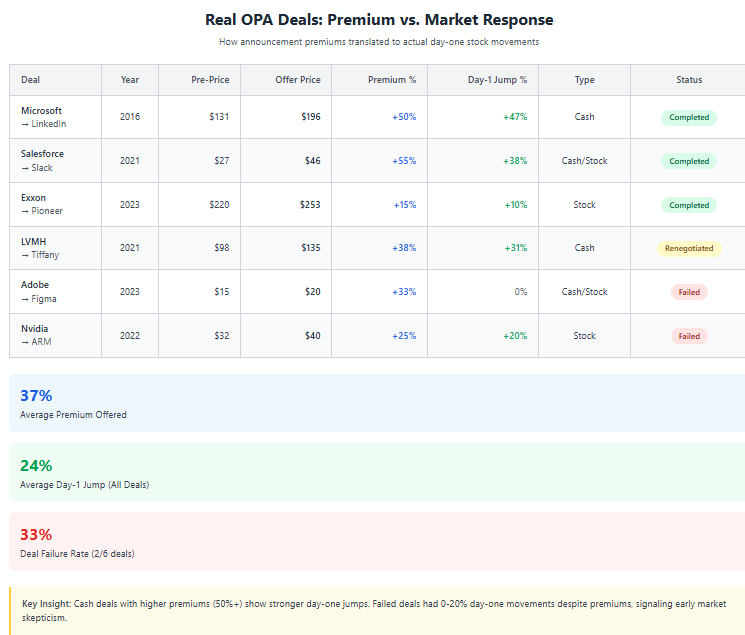Screen dimensions: 745x635
Task: Click the Completed badge in Salesforce row
Action: click(x=689, y=161)
